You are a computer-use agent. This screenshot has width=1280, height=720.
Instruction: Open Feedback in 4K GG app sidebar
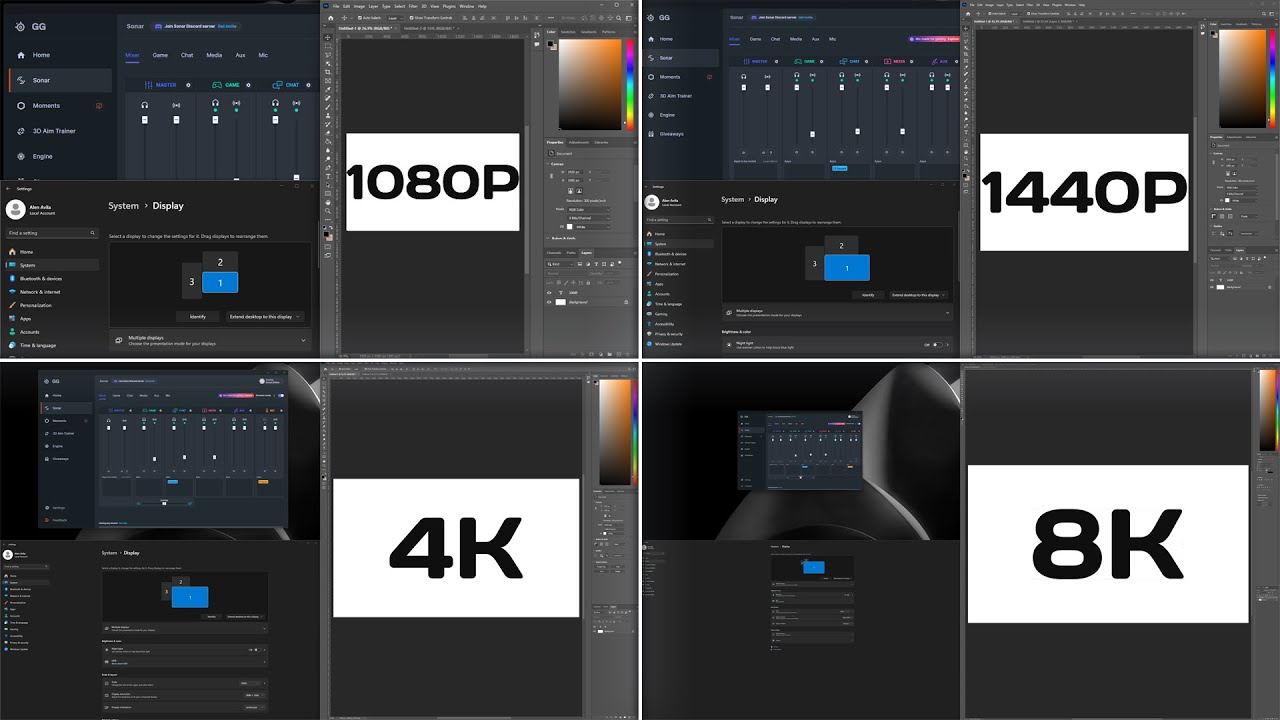click(x=59, y=520)
